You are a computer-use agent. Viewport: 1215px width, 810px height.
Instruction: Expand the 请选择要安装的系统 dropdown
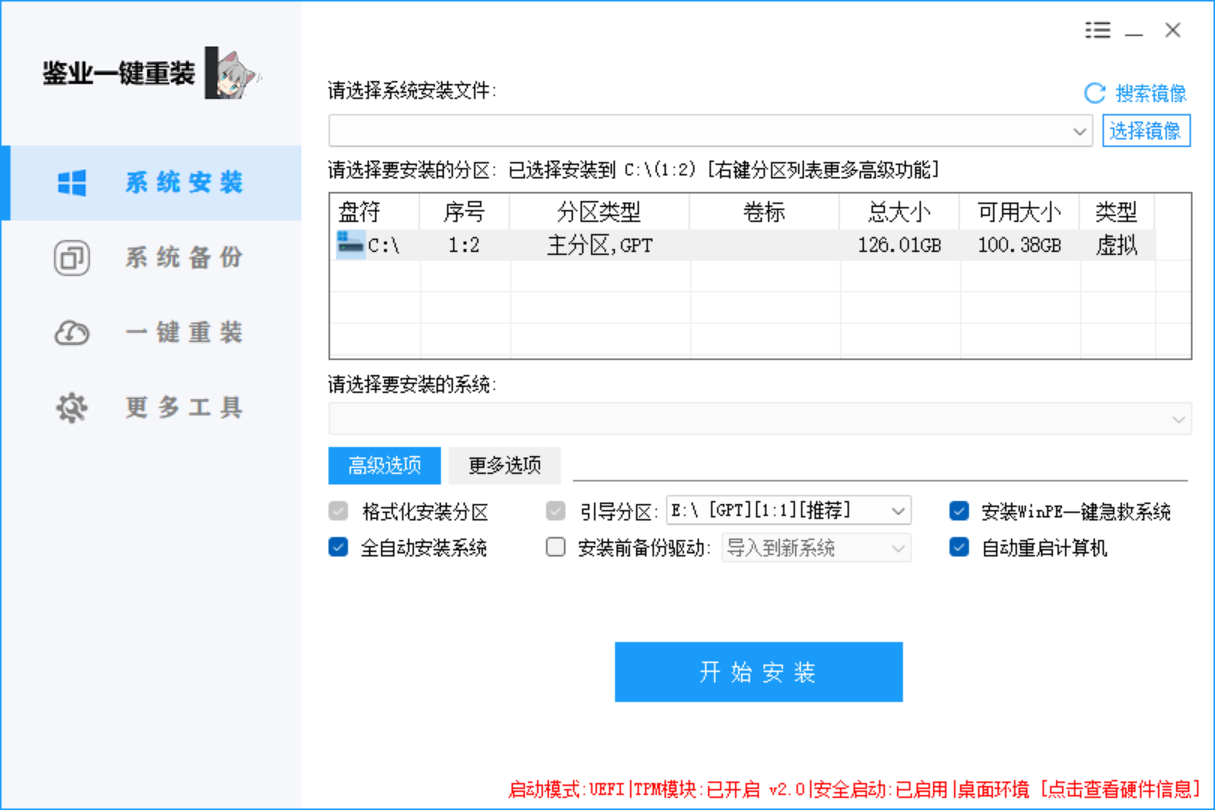[1178, 419]
